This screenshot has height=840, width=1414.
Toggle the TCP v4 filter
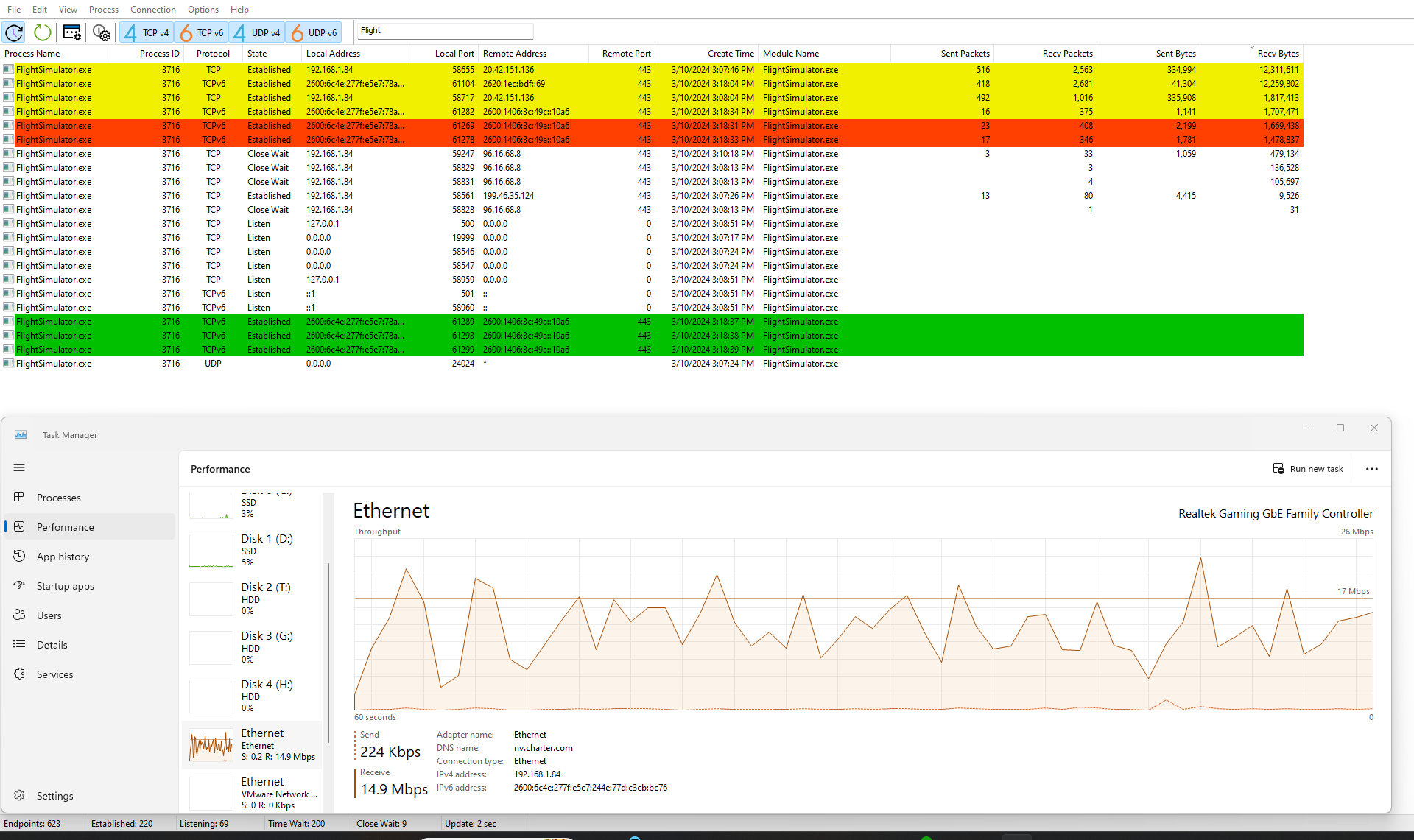147,32
